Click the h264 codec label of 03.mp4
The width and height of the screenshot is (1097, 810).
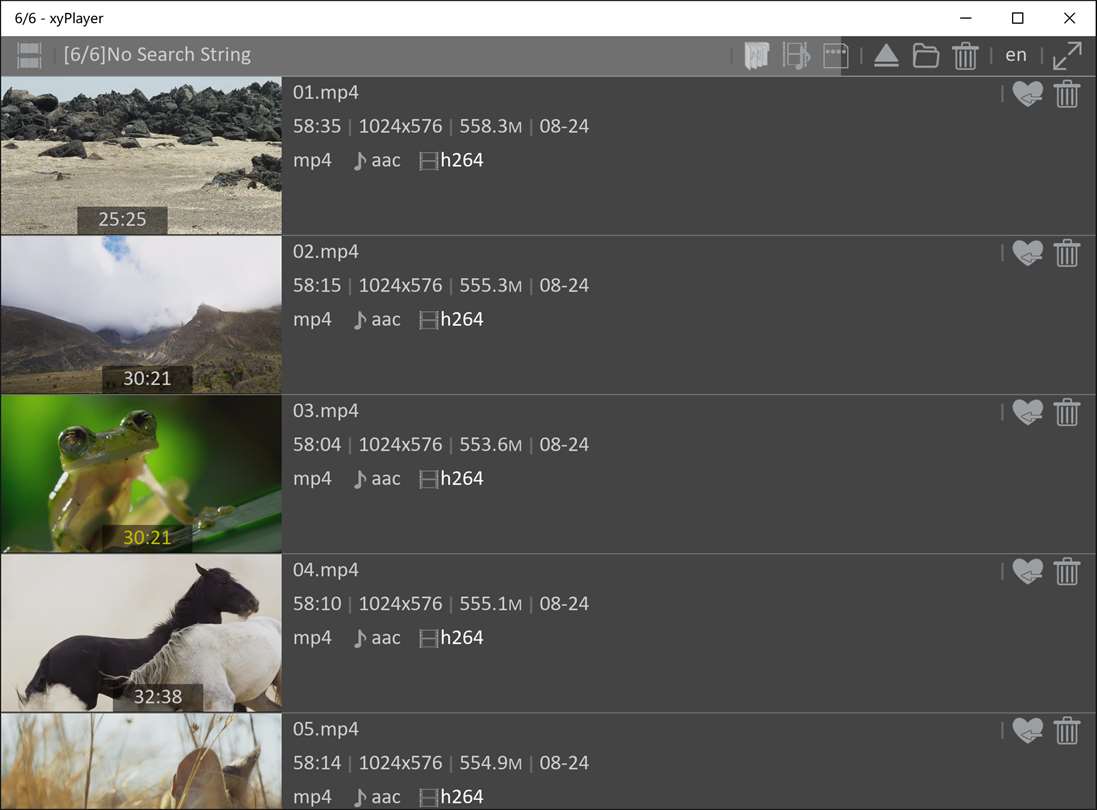coord(462,478)
